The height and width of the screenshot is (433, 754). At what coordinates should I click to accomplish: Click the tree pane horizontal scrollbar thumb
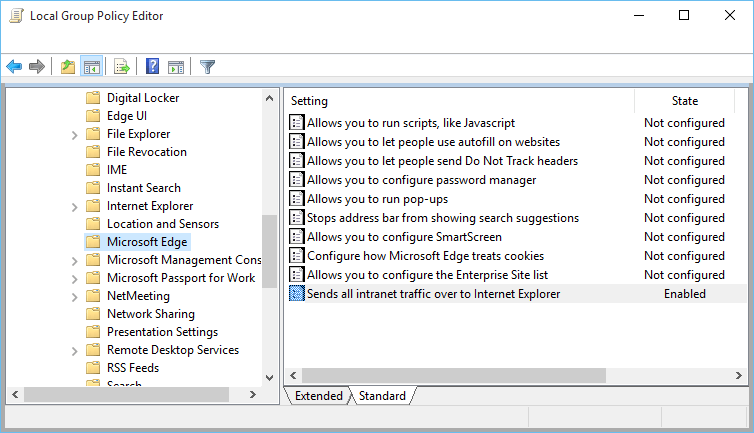pos(126,395)
